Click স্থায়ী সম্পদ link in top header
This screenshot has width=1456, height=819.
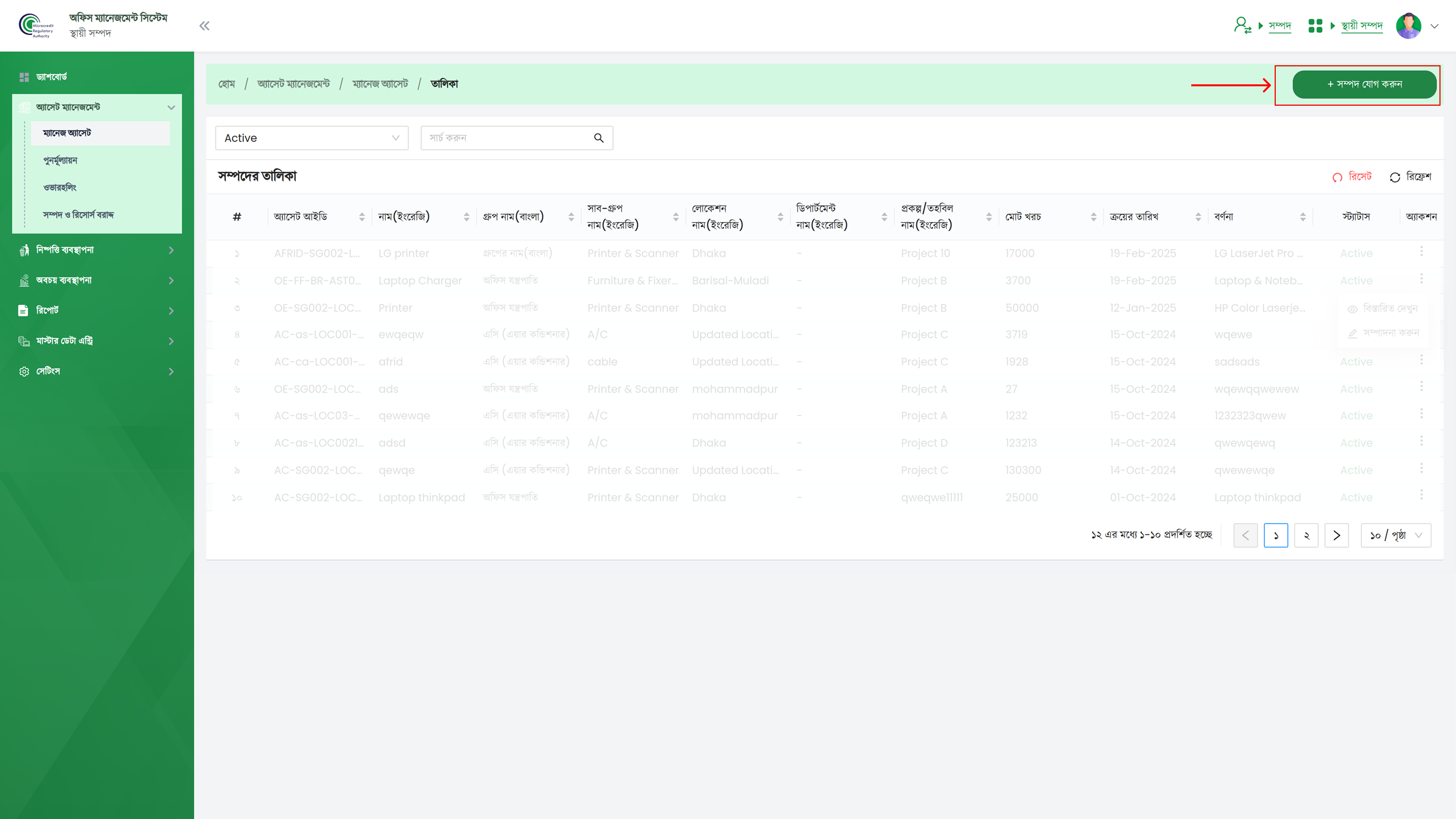click(1361, 25)
